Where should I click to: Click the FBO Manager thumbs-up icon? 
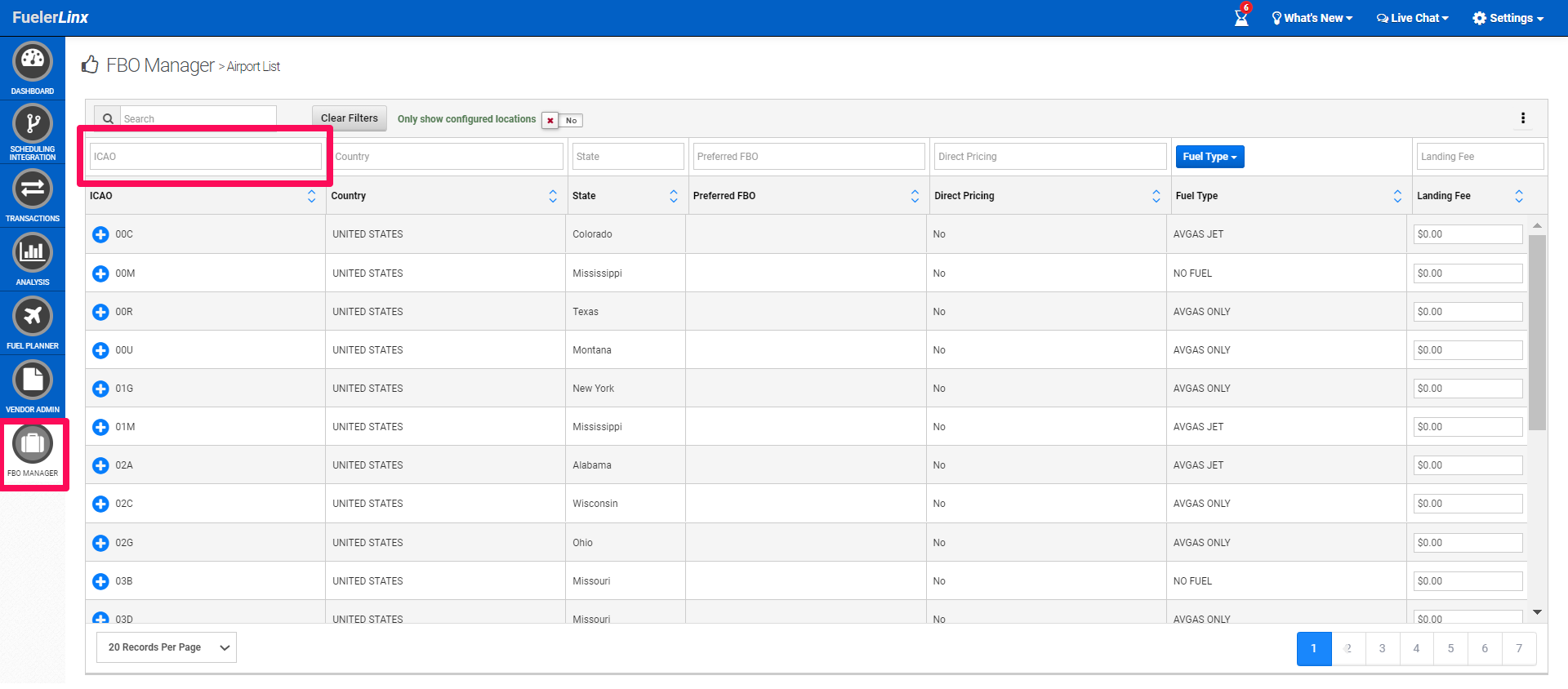pos(90,64)
